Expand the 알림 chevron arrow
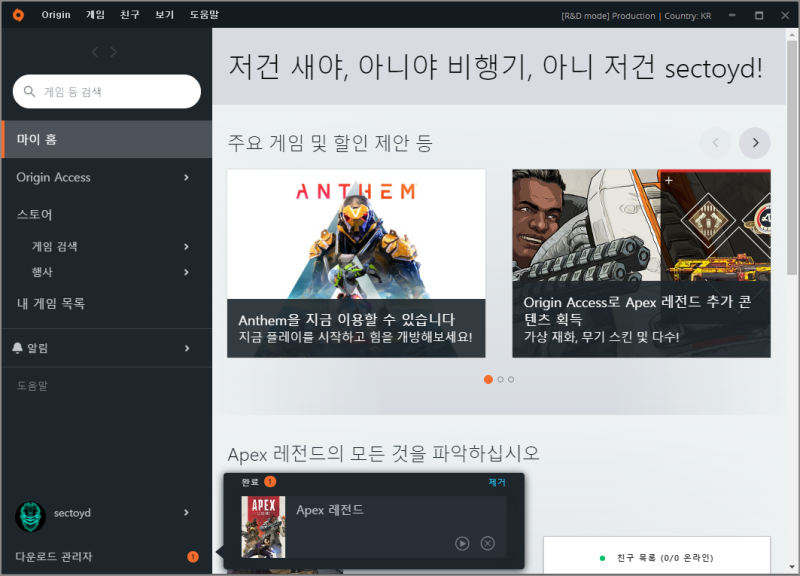 187,348
